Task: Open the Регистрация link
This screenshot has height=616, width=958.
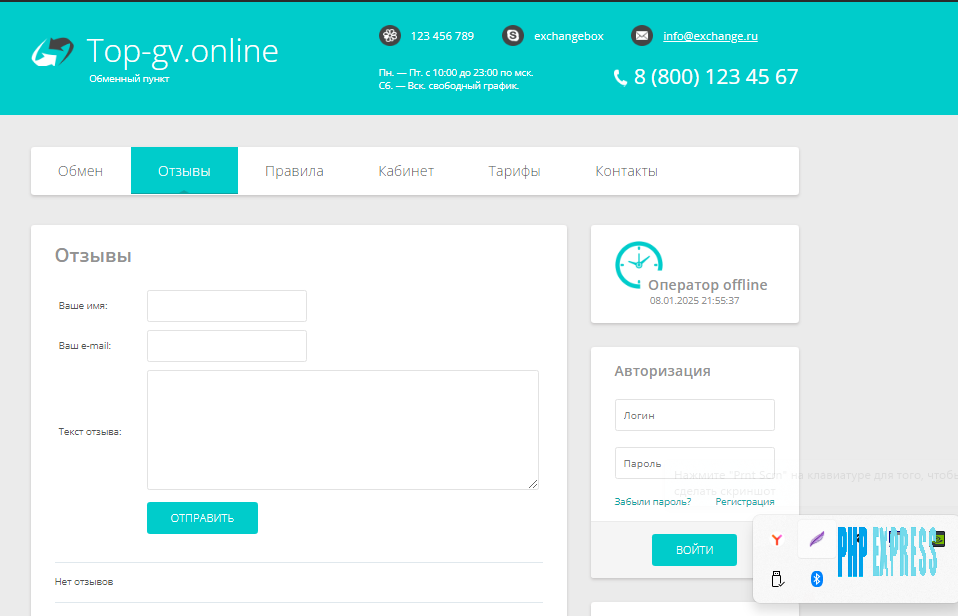Action: pos(745,502)
